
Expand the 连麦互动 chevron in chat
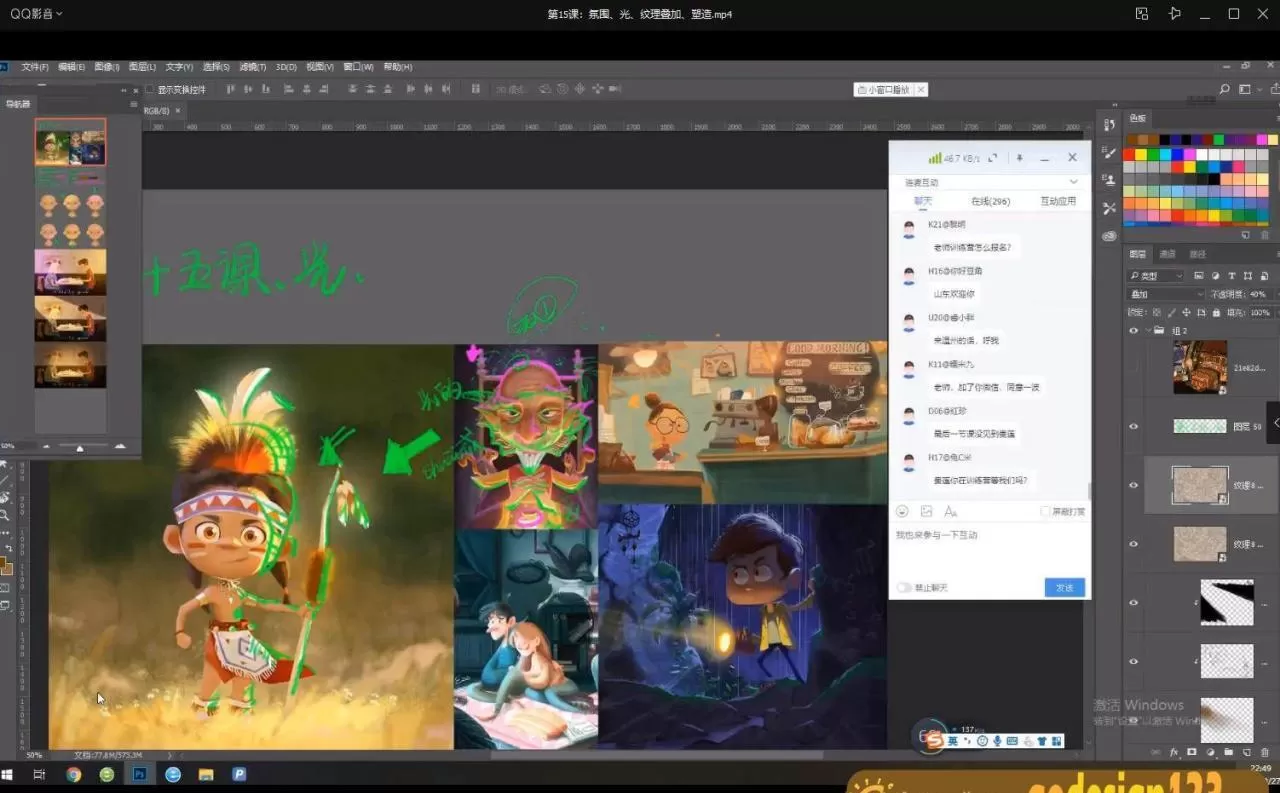(1074, 182)
